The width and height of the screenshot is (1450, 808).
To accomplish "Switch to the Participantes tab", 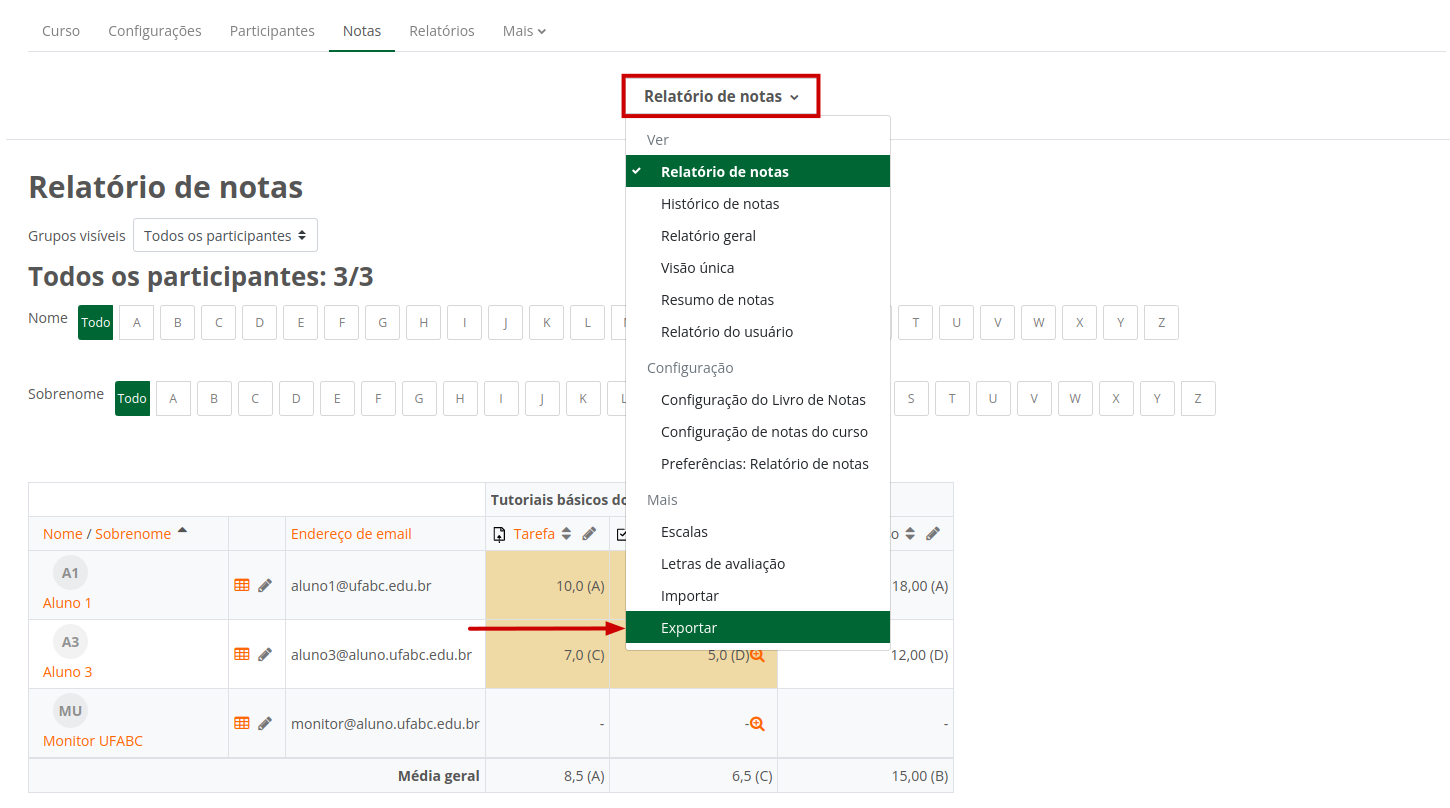I will [272, 31].
